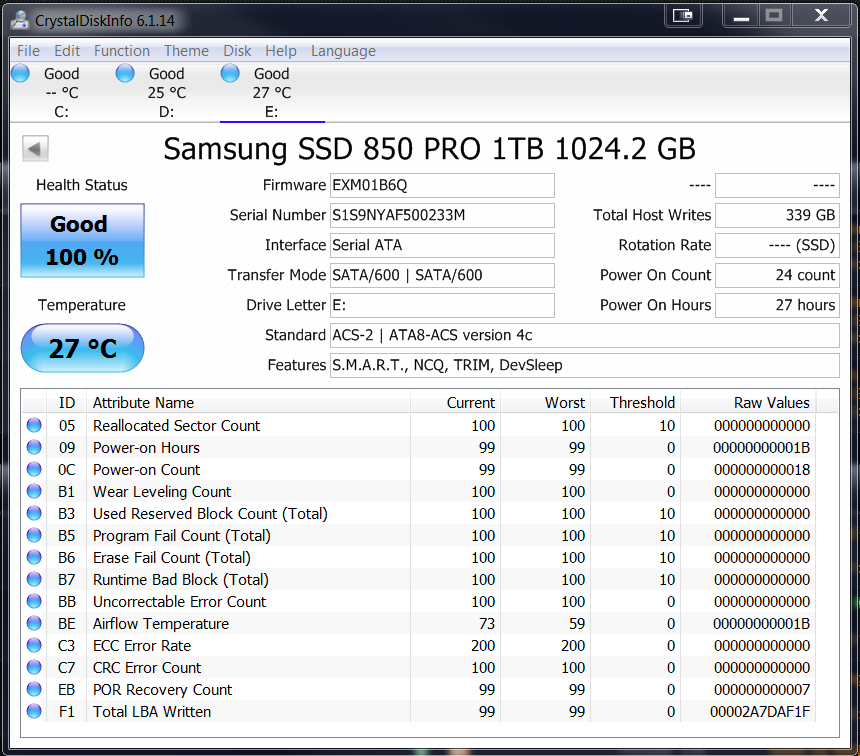Click the Total LBA Written status orb
This screenshot has width=860, height=756.
pos(36,712)
